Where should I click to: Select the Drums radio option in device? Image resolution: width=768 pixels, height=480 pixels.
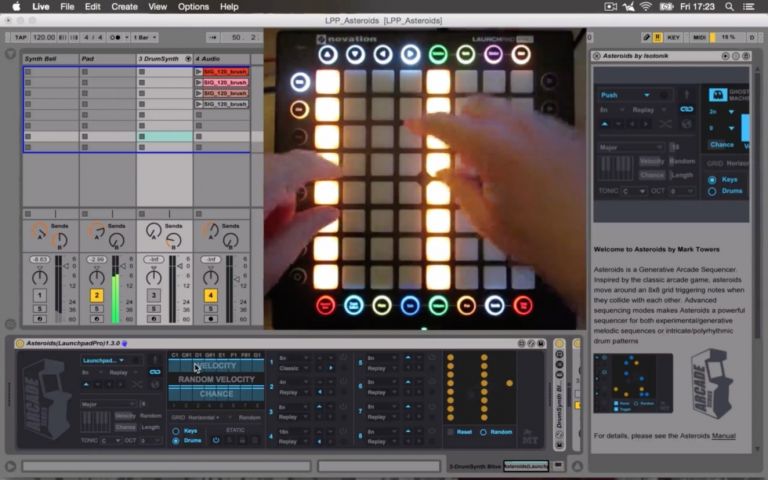(x=175, y=441)
